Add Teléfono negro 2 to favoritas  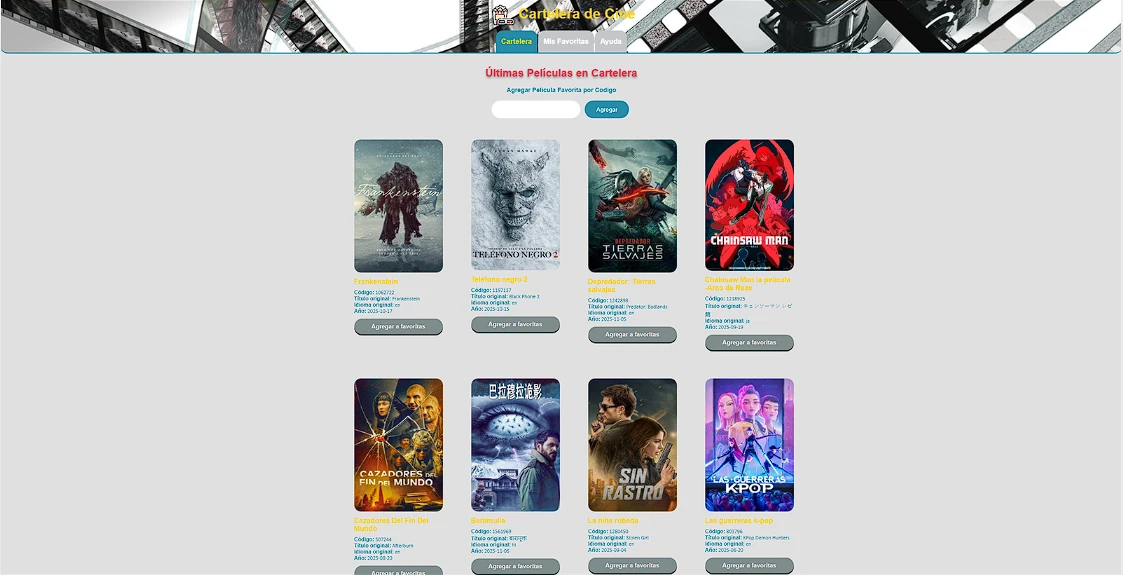pyautogui.click(x=516, y=324)
